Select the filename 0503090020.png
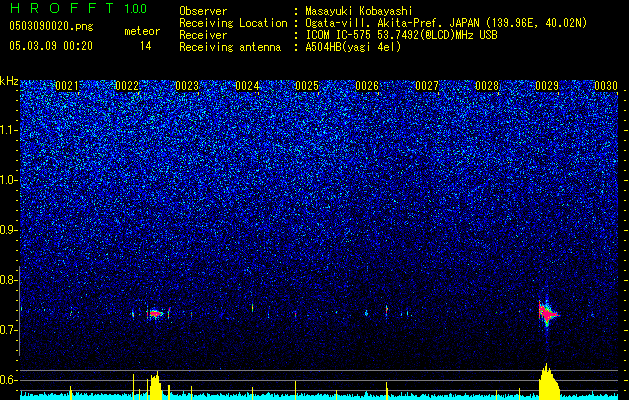Image resolution: width=629 pixels, height=400 pixels. [51, 27]
